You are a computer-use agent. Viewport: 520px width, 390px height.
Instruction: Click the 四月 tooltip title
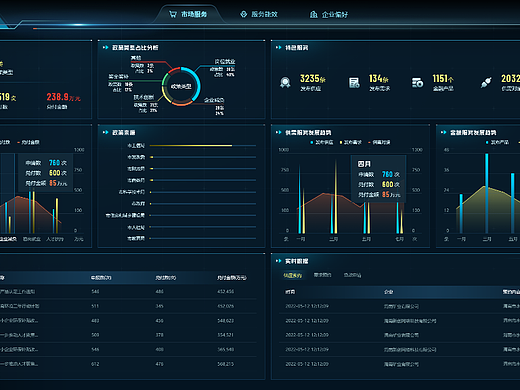pos(364,164)
